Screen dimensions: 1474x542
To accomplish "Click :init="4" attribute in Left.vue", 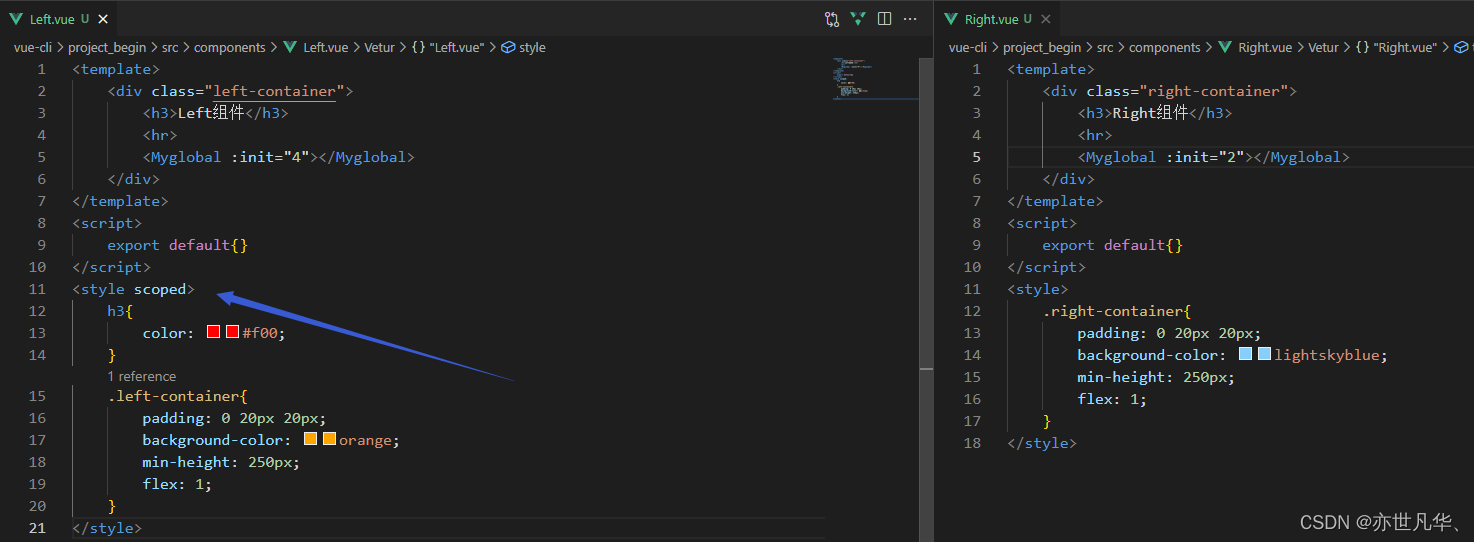I will (270, 157).
